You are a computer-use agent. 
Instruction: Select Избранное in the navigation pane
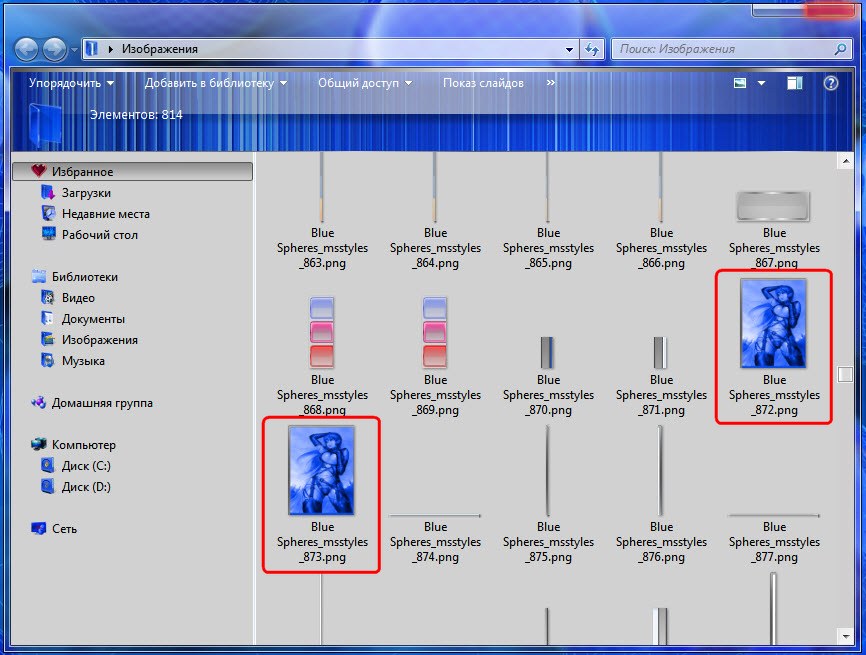pos(133,172)
